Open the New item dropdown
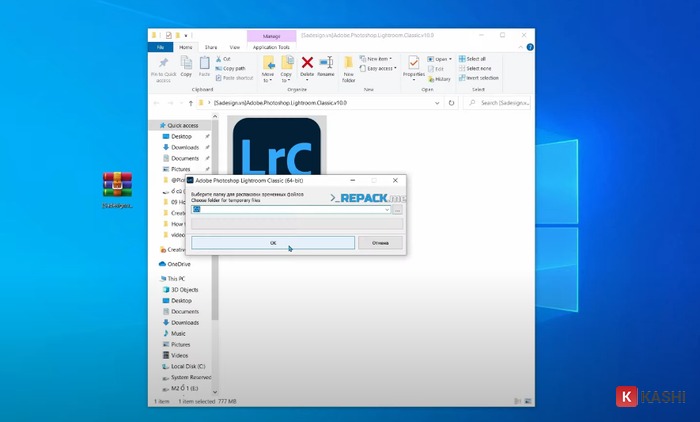This screenshot has width=700, height=422. [378, 59]
